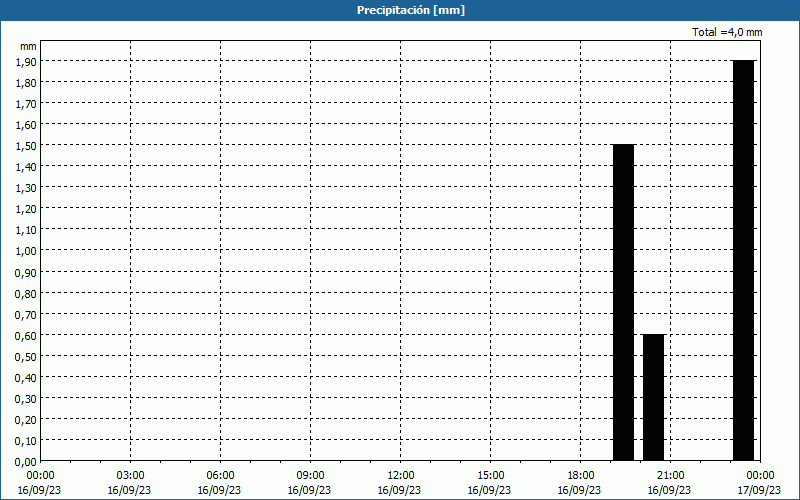Click the 06:00 time axis label
This screenshot has width=800, height=500.
pos(220,476)
